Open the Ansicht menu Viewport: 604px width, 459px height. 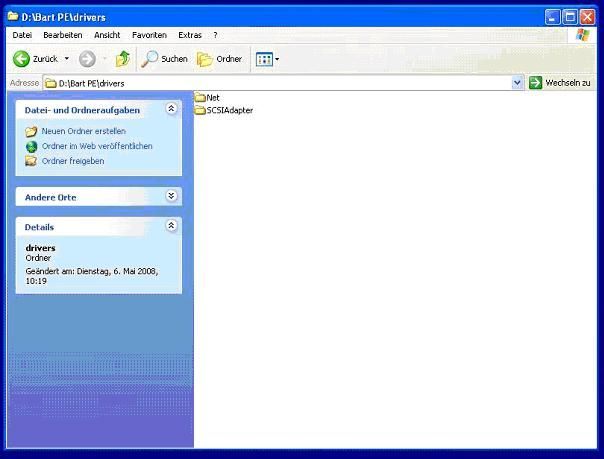click(x=107, y=35)
